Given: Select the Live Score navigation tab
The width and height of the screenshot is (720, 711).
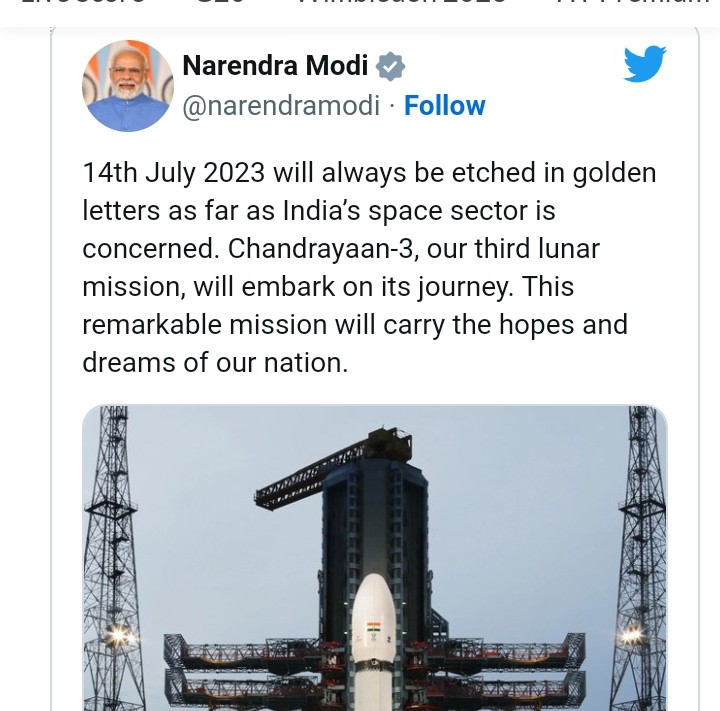Looking at the screenshot, I should point(83,3).
